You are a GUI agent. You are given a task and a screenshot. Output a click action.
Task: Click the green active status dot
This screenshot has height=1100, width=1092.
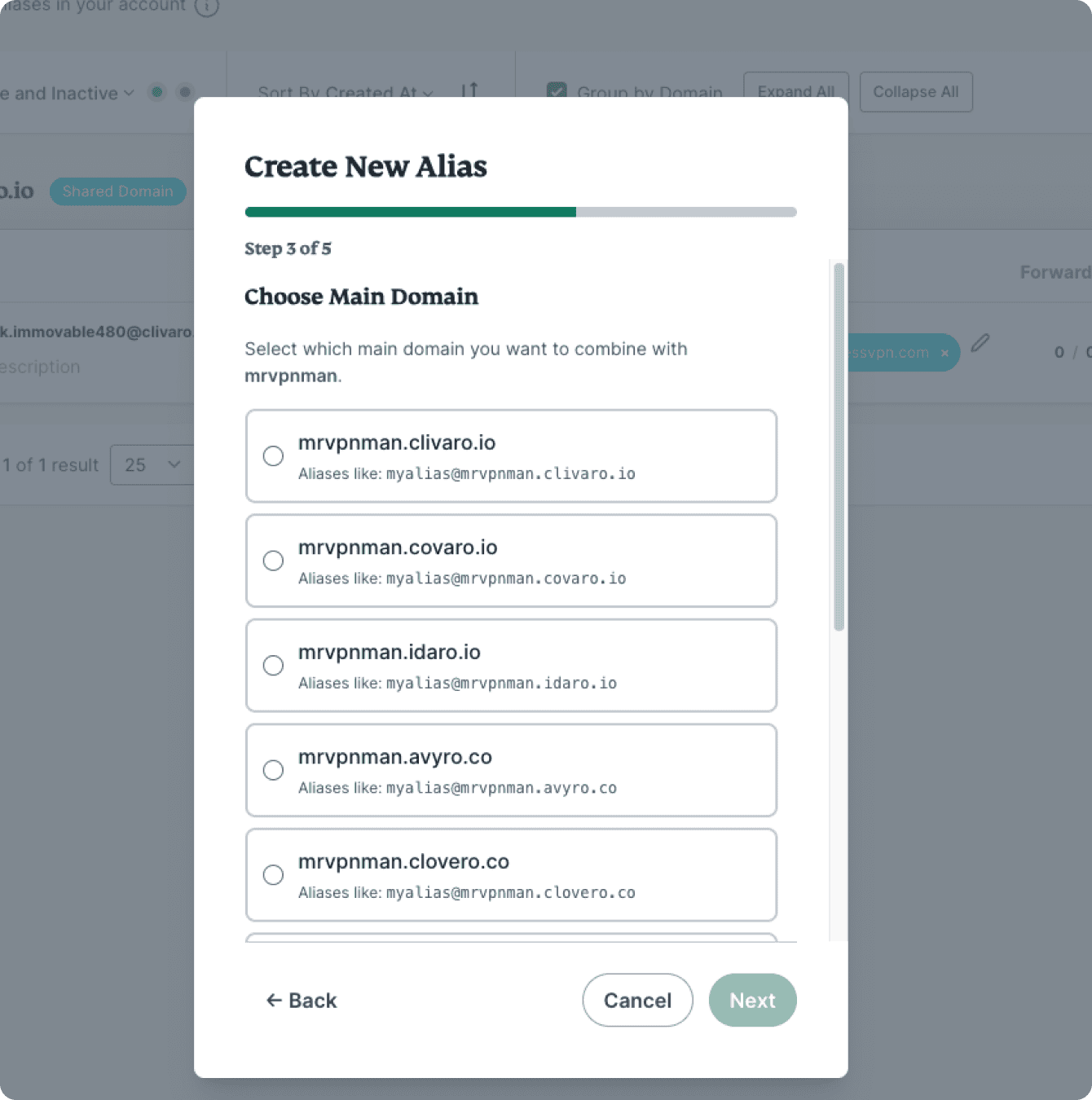pos(157,92)
